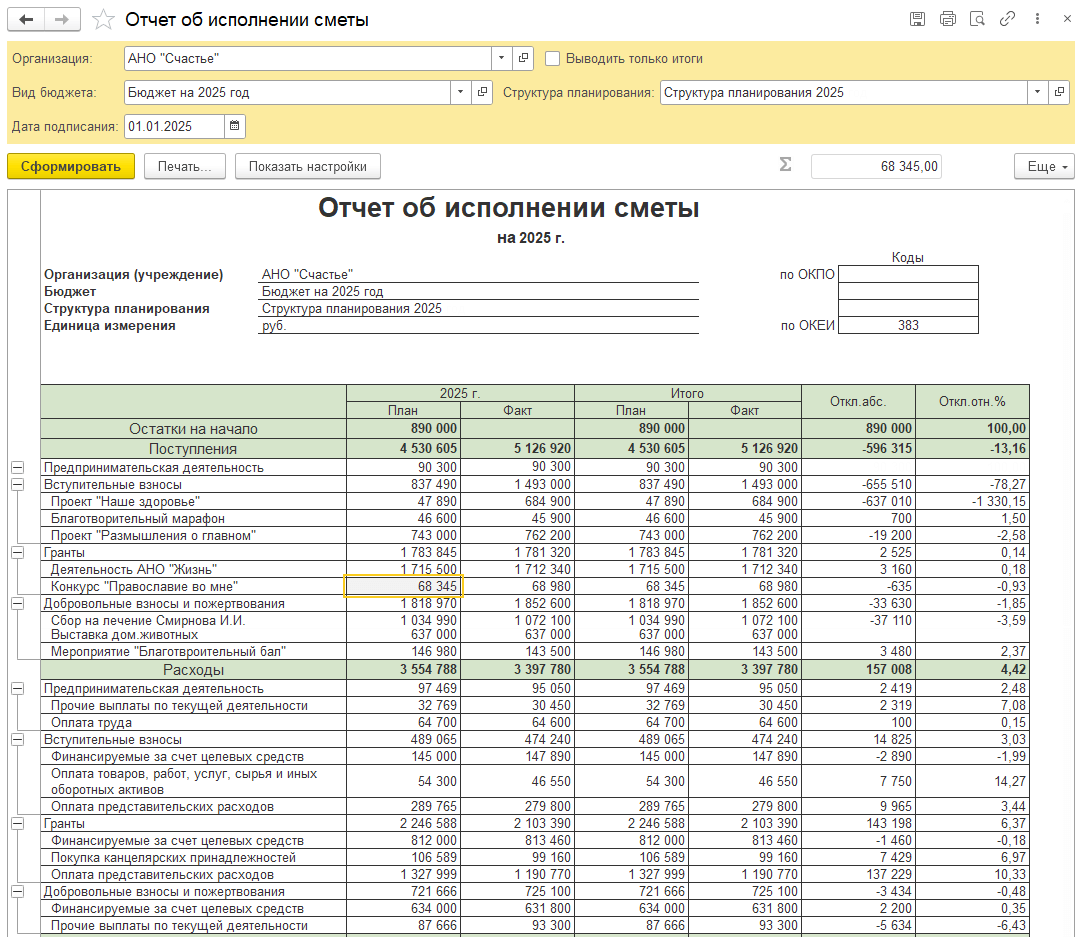The image size is (1086, 937).
Task: Navigate forward with the right arrow
Action: [x=60, y=18]
